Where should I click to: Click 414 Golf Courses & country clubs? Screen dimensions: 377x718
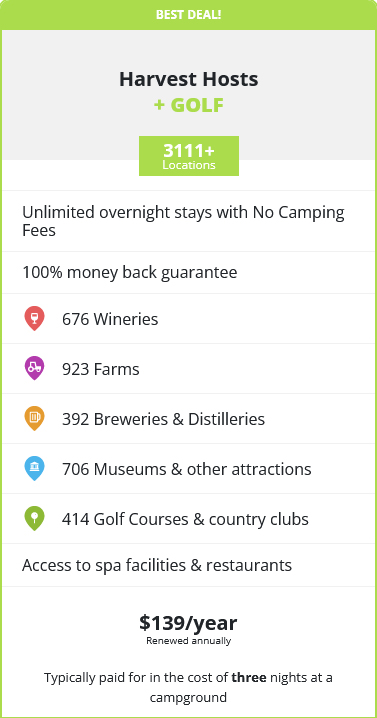pos(186,519)
